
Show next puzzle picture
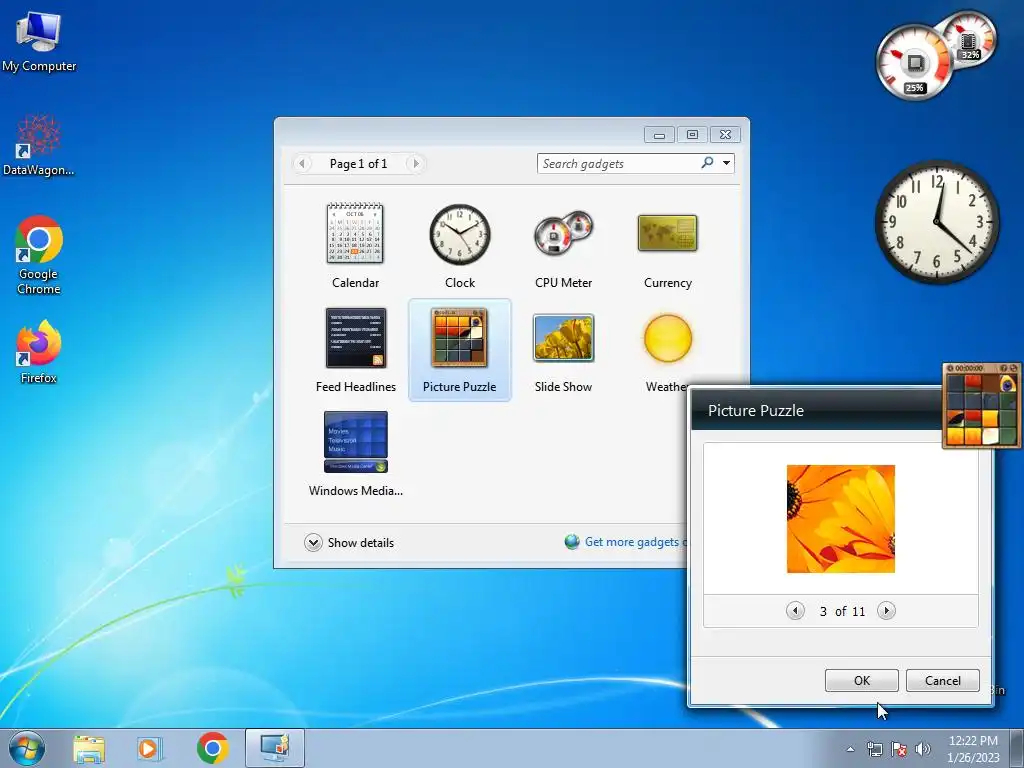pos(886,611)
